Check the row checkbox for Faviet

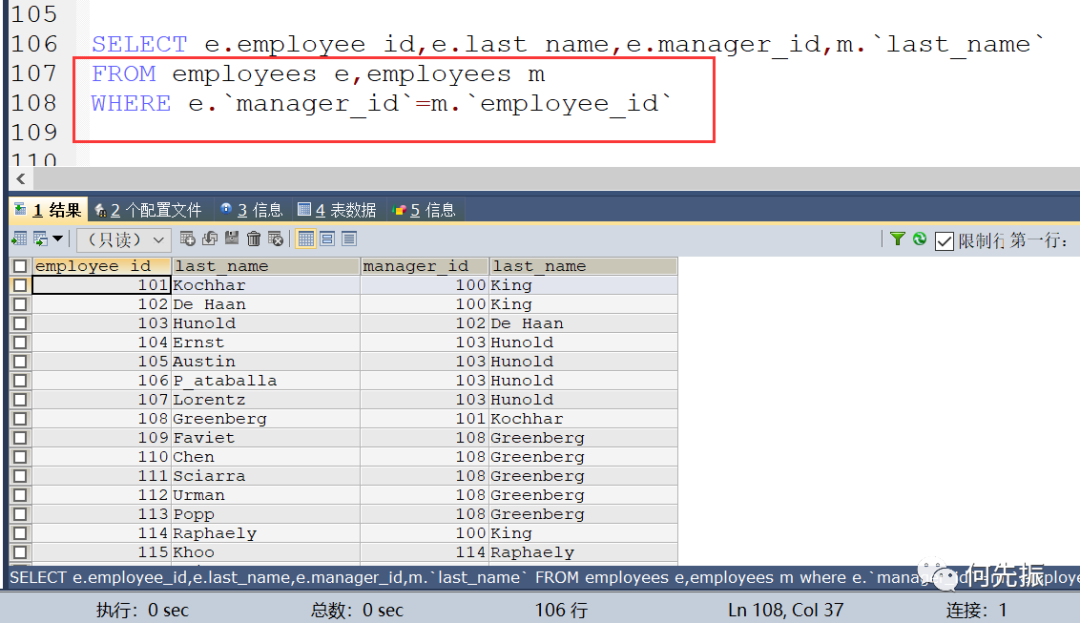[20, 437]
